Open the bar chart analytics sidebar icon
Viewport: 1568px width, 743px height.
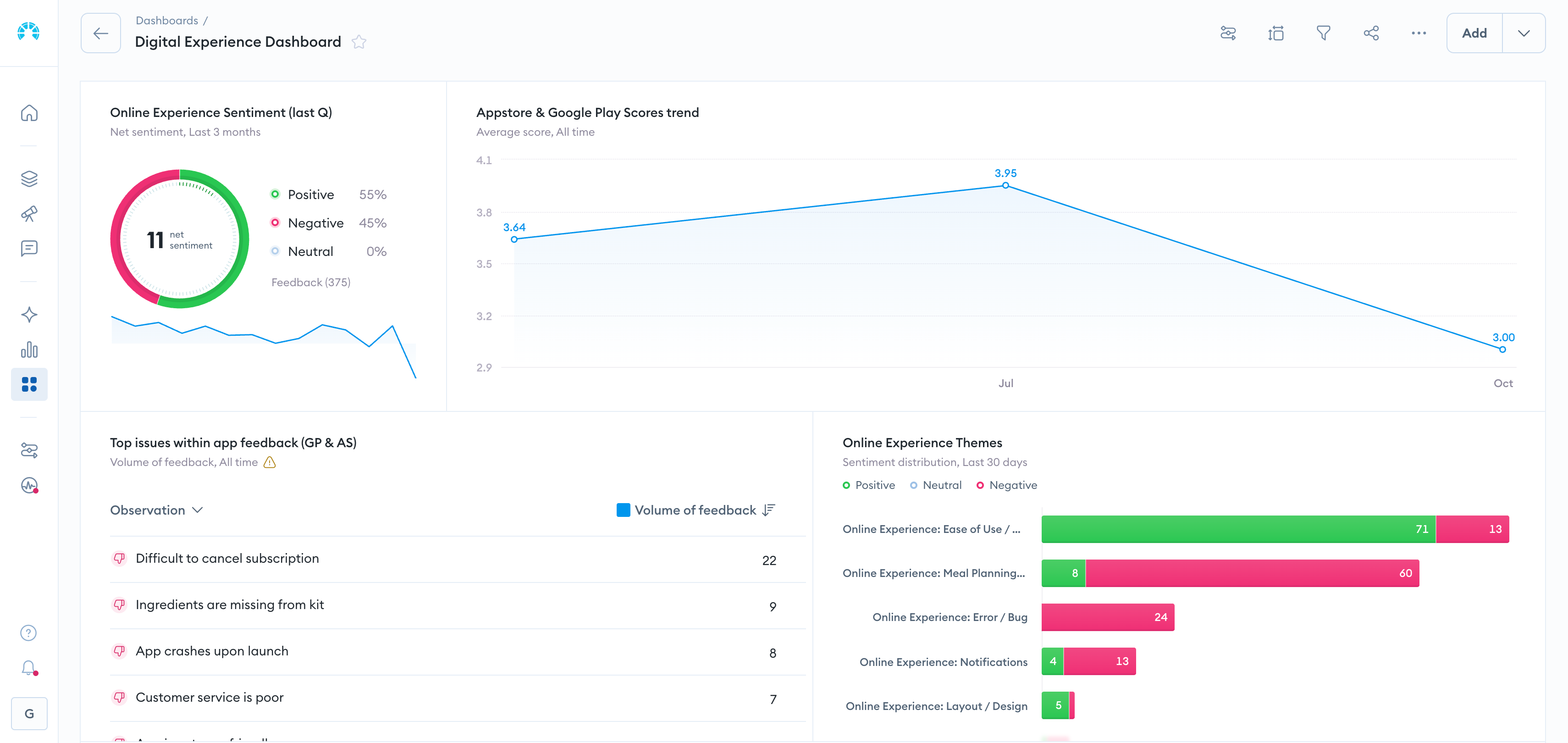click(29, 349)
